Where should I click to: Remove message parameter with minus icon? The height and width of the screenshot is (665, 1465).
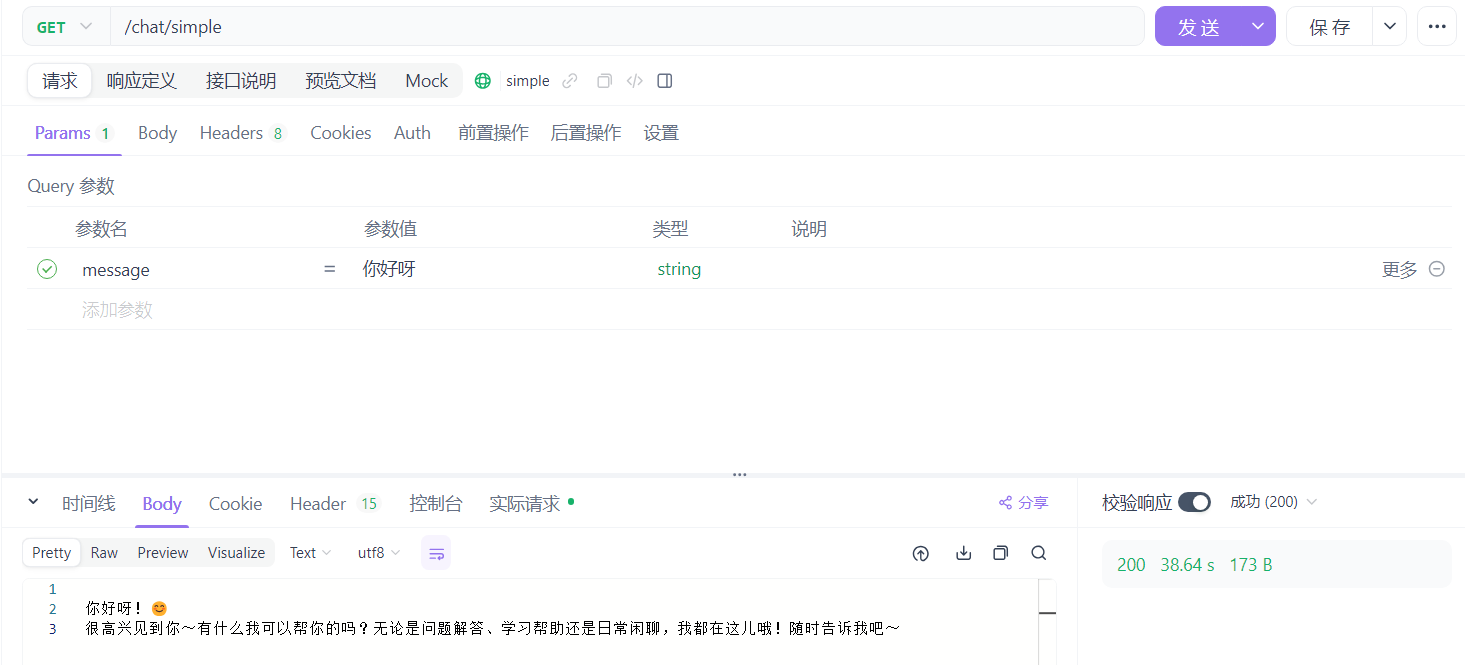(x=1436, y=269)
